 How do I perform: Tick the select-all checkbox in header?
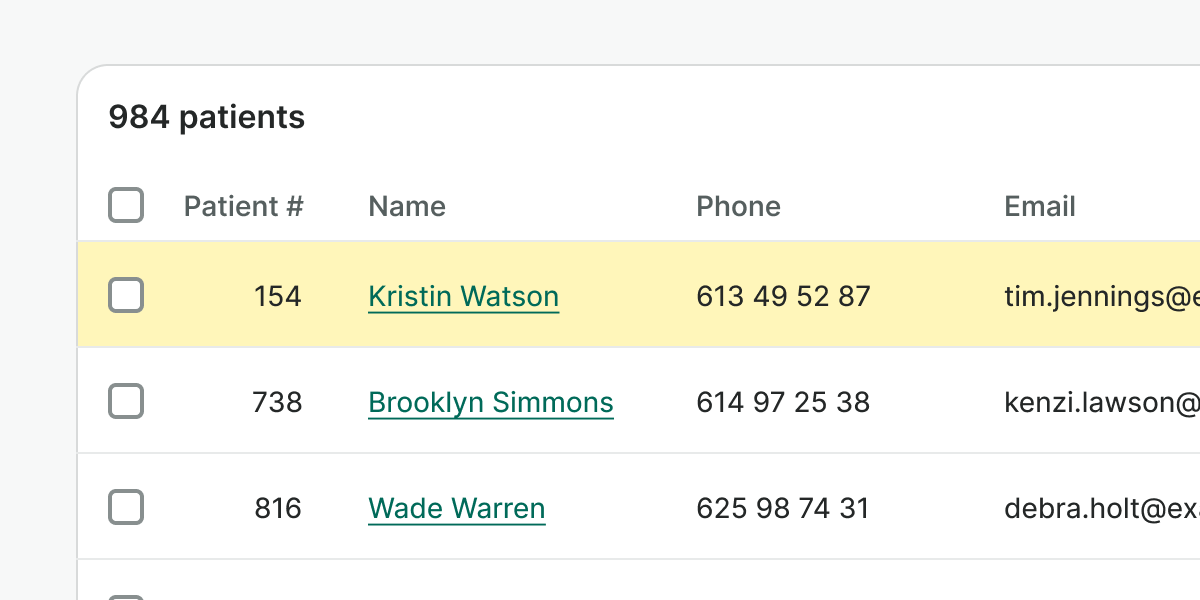(x=126, y=206)
